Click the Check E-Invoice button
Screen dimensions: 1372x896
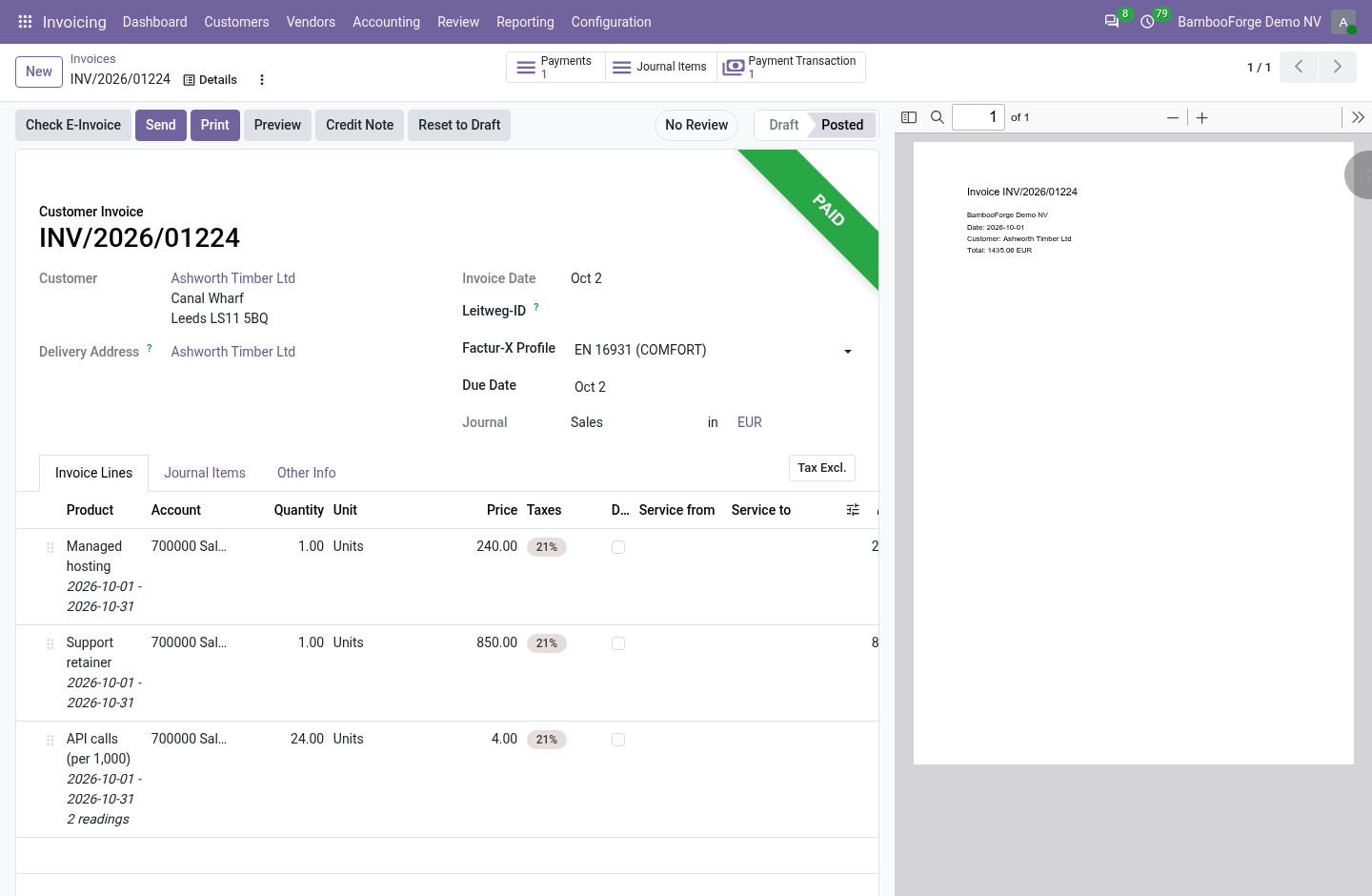73,125
